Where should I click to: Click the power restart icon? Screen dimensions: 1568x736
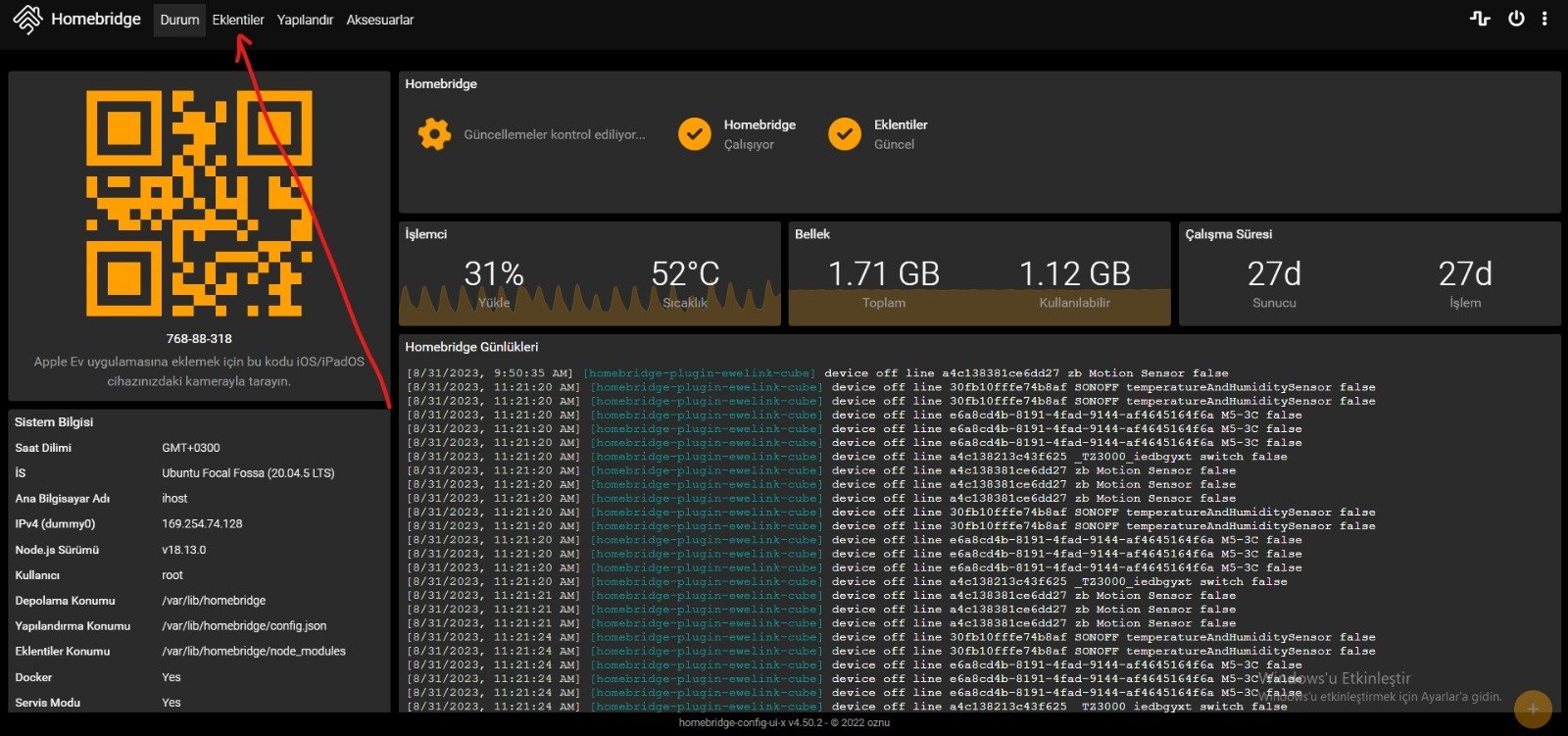point(1516,19)
